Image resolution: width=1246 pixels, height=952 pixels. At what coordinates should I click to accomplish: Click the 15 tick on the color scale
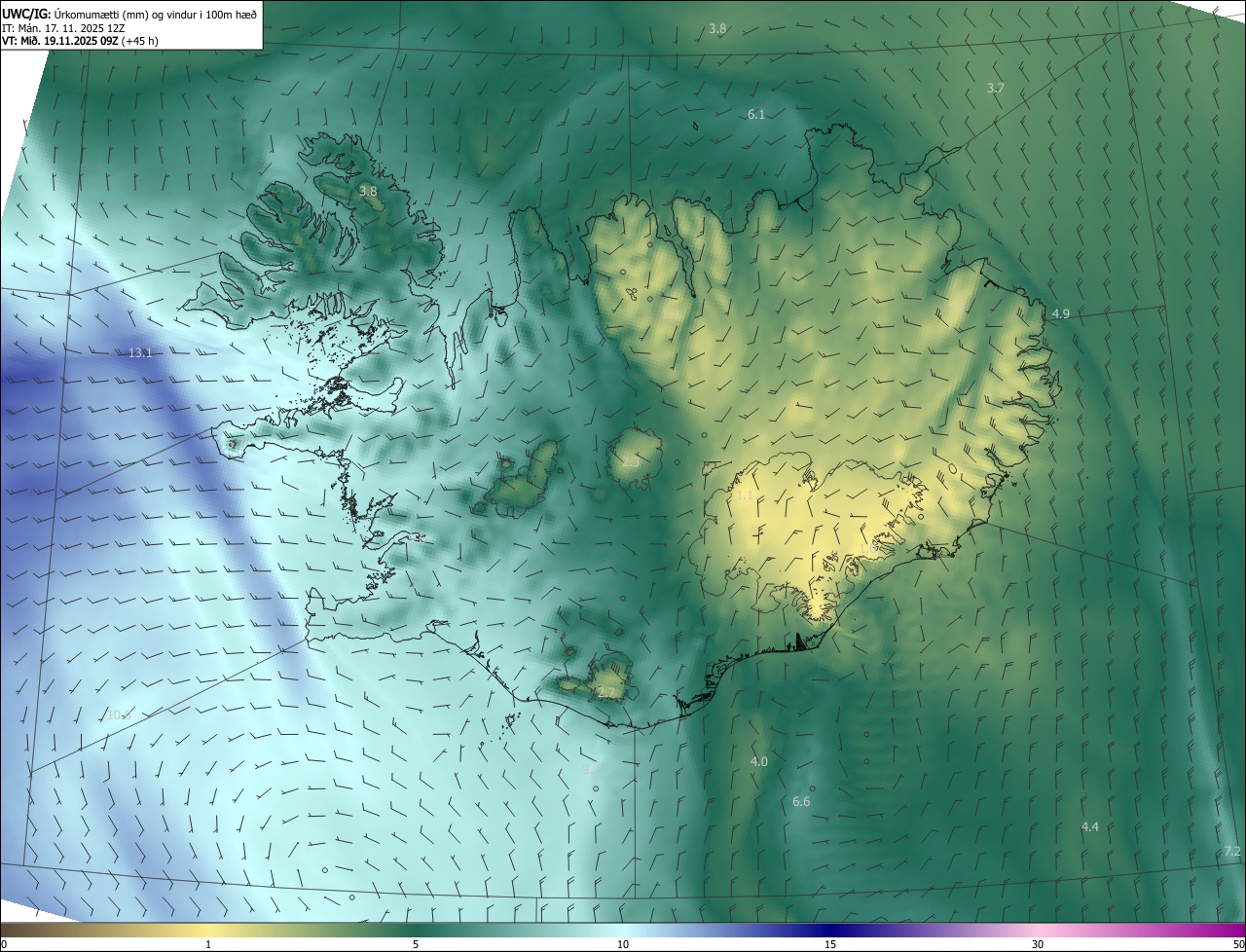(x=830, y=945)
